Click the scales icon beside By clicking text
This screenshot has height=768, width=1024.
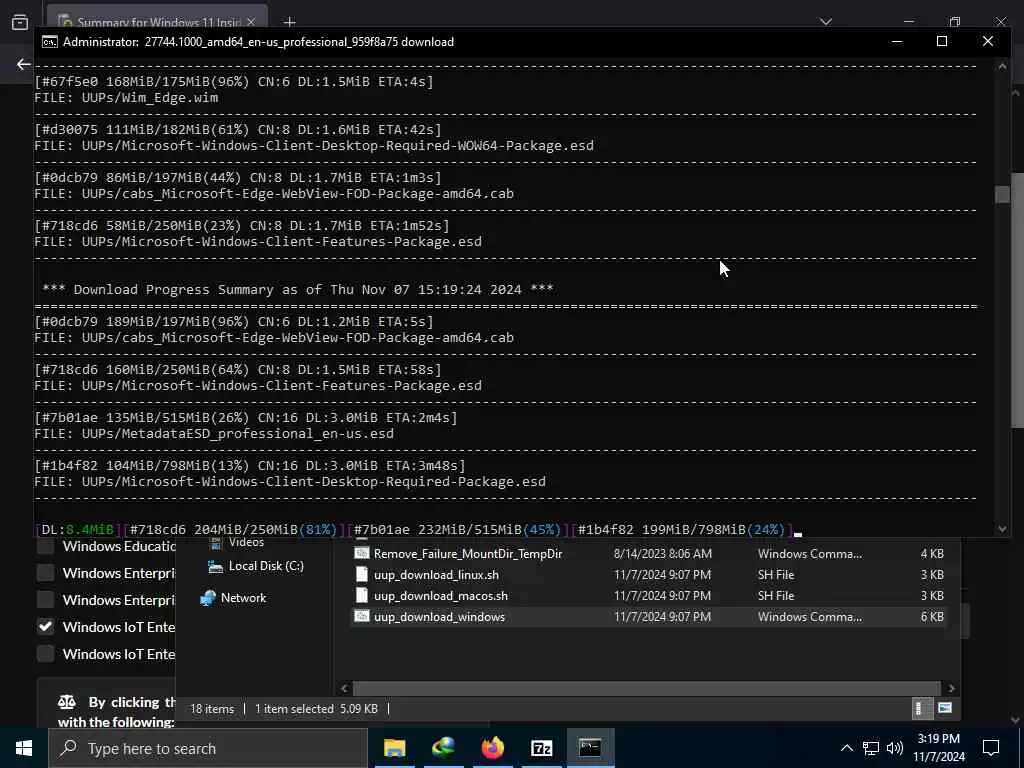click(67, 703)
